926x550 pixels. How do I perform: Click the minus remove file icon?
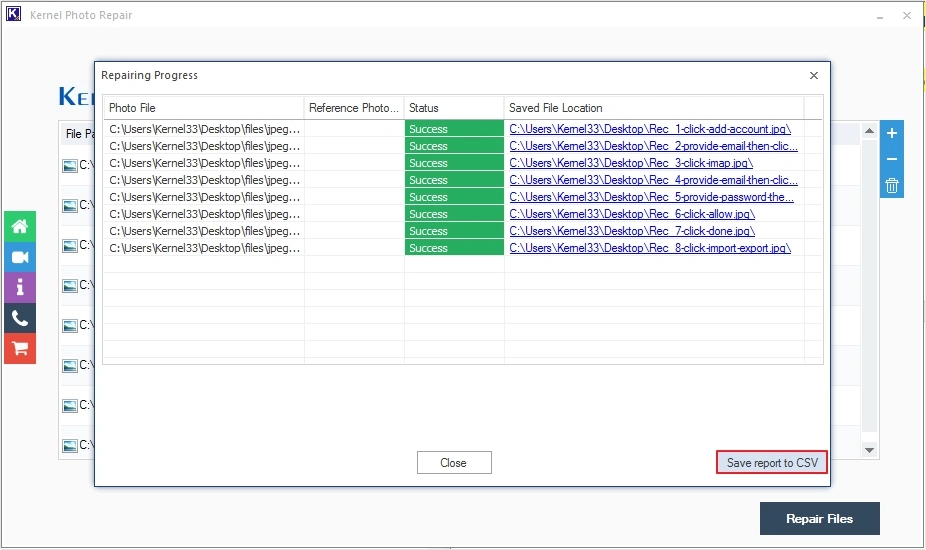click(x=892, y=159)
